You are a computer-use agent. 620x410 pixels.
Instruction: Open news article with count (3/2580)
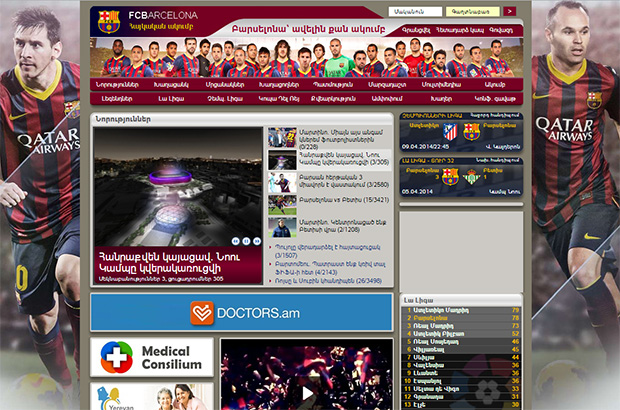[344, 181]
